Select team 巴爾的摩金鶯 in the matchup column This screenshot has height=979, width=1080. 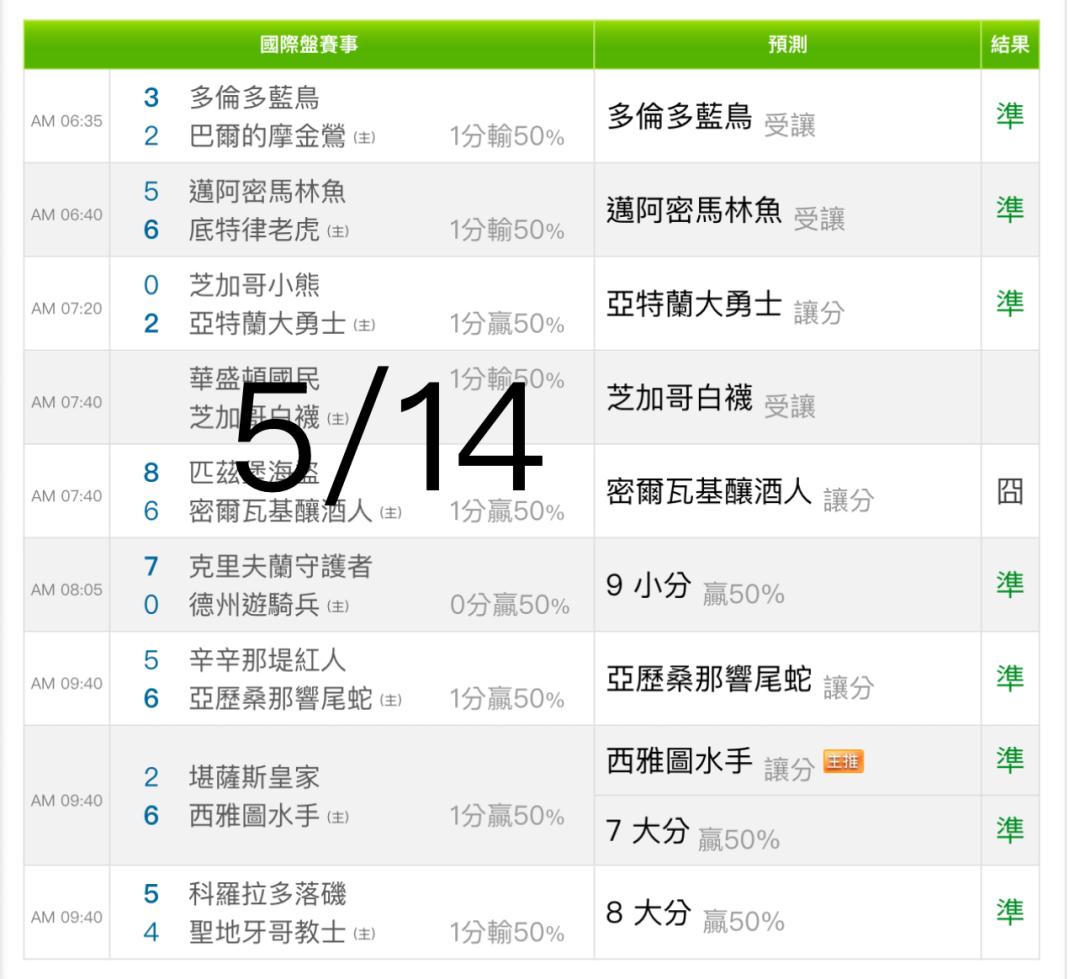point(267,136)
